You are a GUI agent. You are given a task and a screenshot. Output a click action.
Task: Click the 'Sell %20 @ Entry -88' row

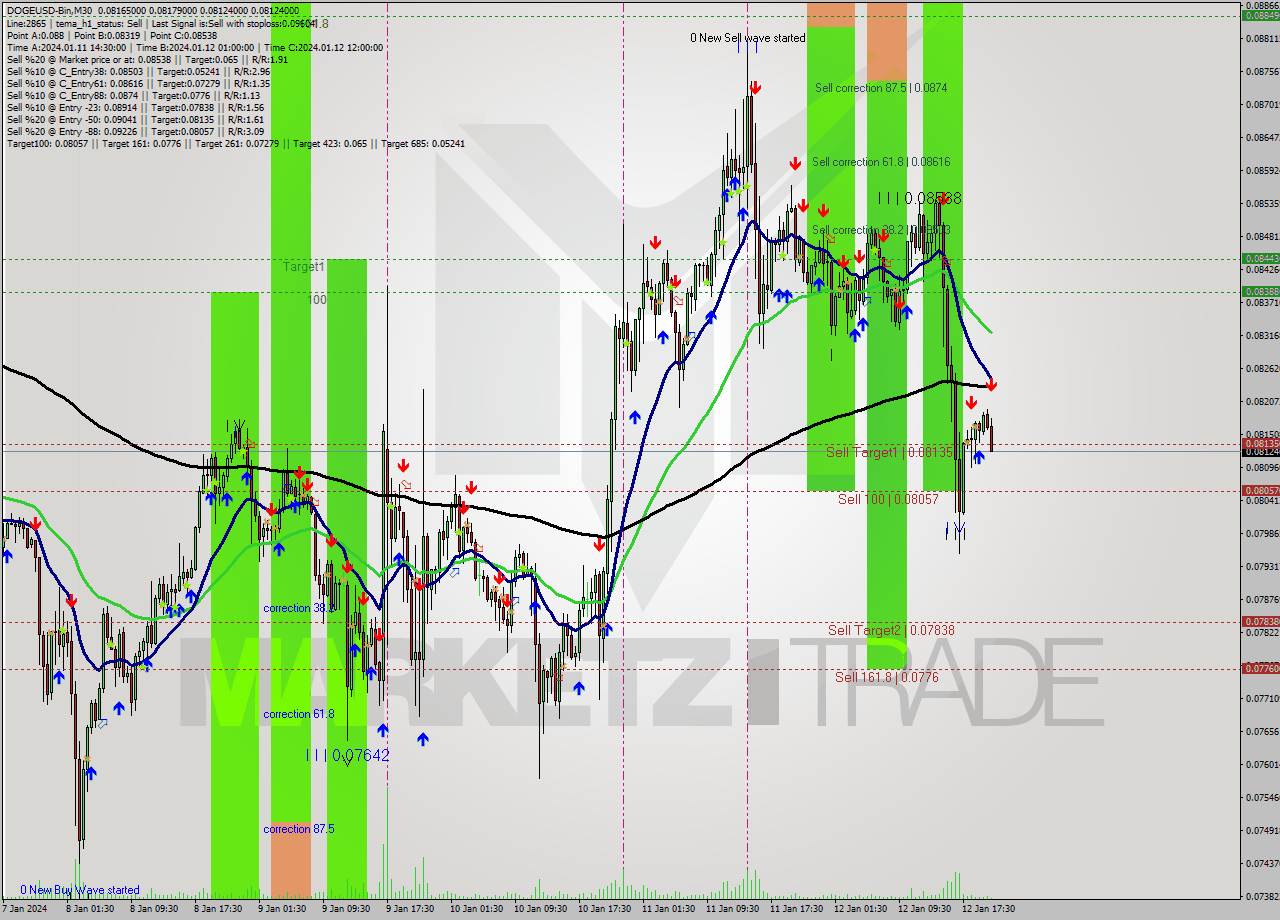[135, 131]
